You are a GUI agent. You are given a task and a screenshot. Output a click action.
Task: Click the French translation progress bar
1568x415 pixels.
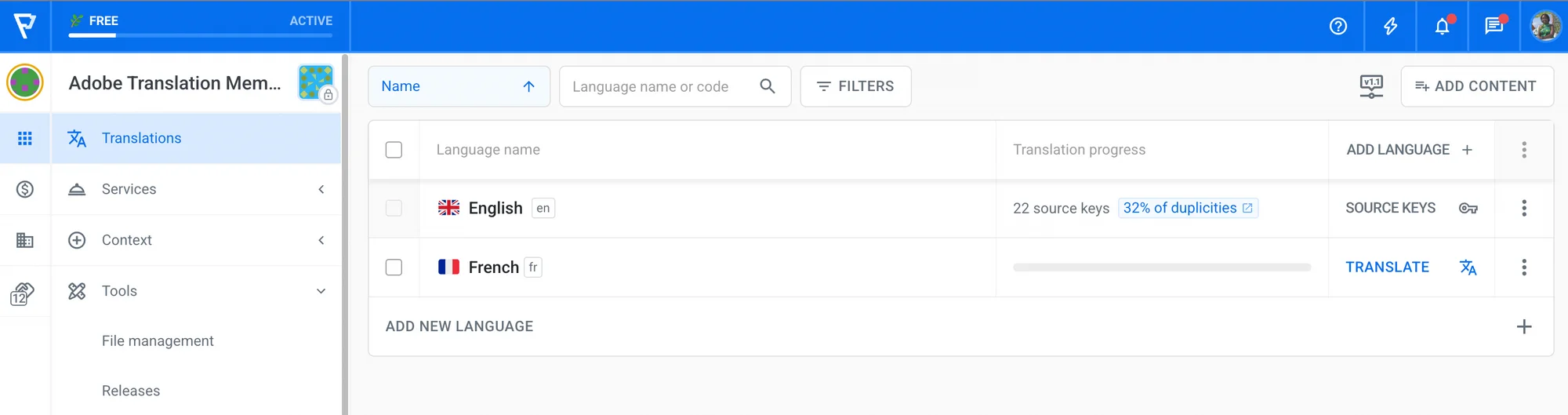click(1161, 268)
